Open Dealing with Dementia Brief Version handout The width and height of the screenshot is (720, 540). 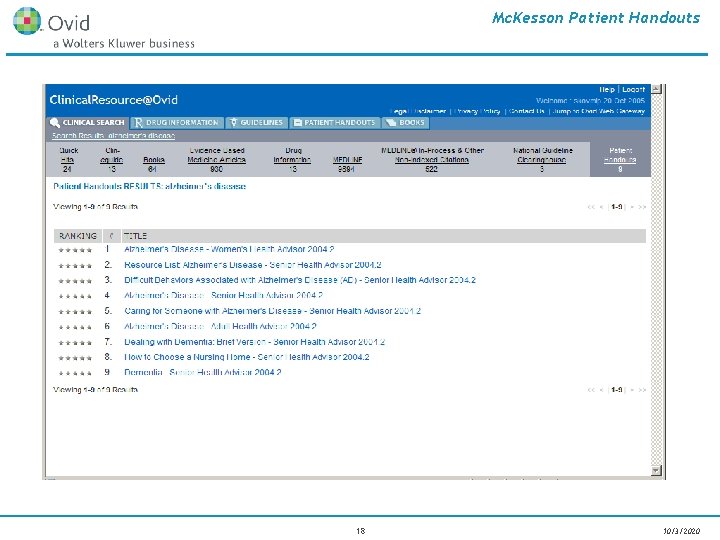click(x=254, y=342)
